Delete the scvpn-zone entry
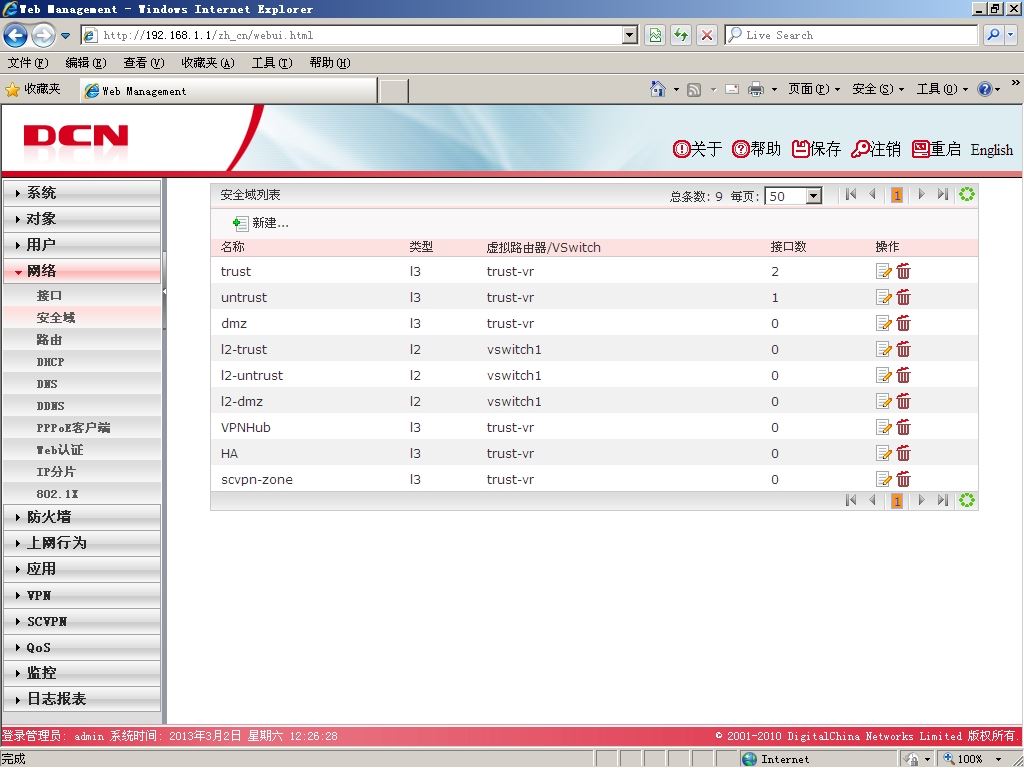This screenshot has width=1024, height=768. pyautogui.click(x=903, y=479)
